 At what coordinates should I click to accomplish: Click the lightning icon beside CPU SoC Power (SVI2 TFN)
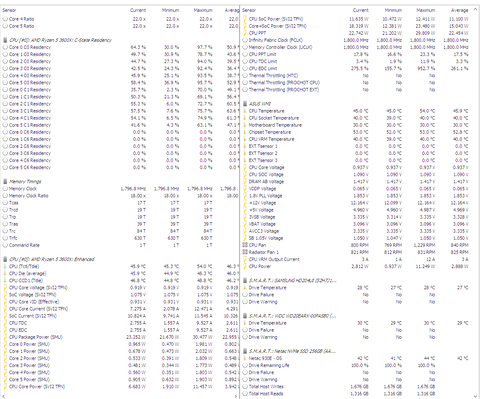point(245,19)
